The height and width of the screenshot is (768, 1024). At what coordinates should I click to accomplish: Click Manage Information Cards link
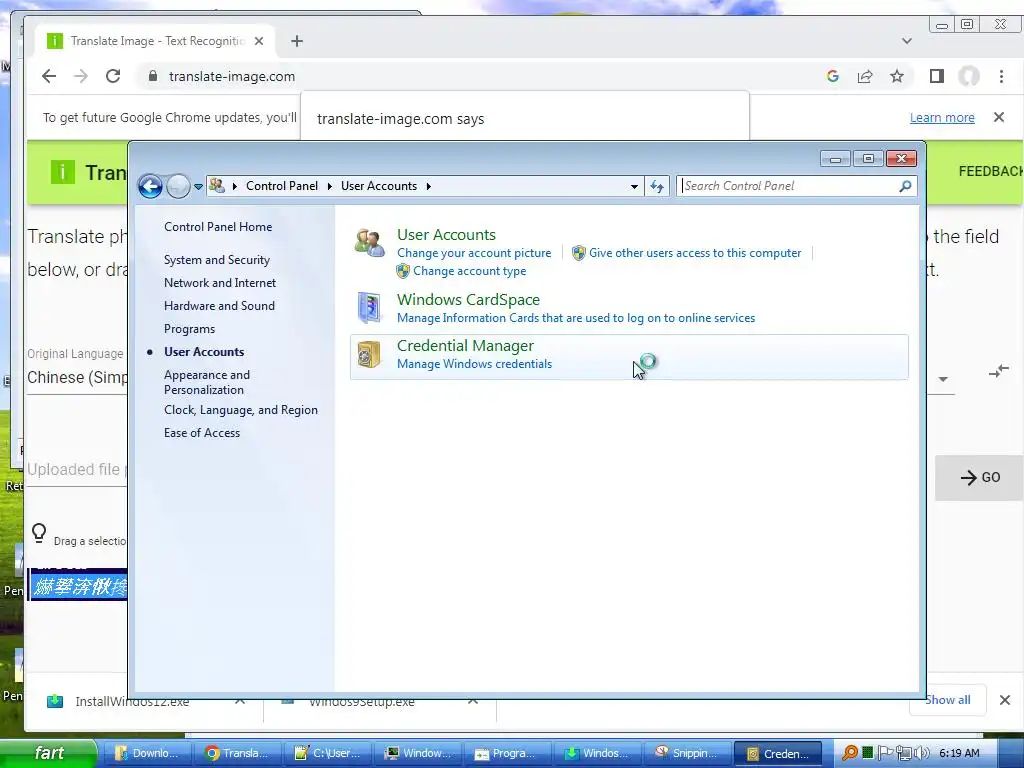point(576,318)
